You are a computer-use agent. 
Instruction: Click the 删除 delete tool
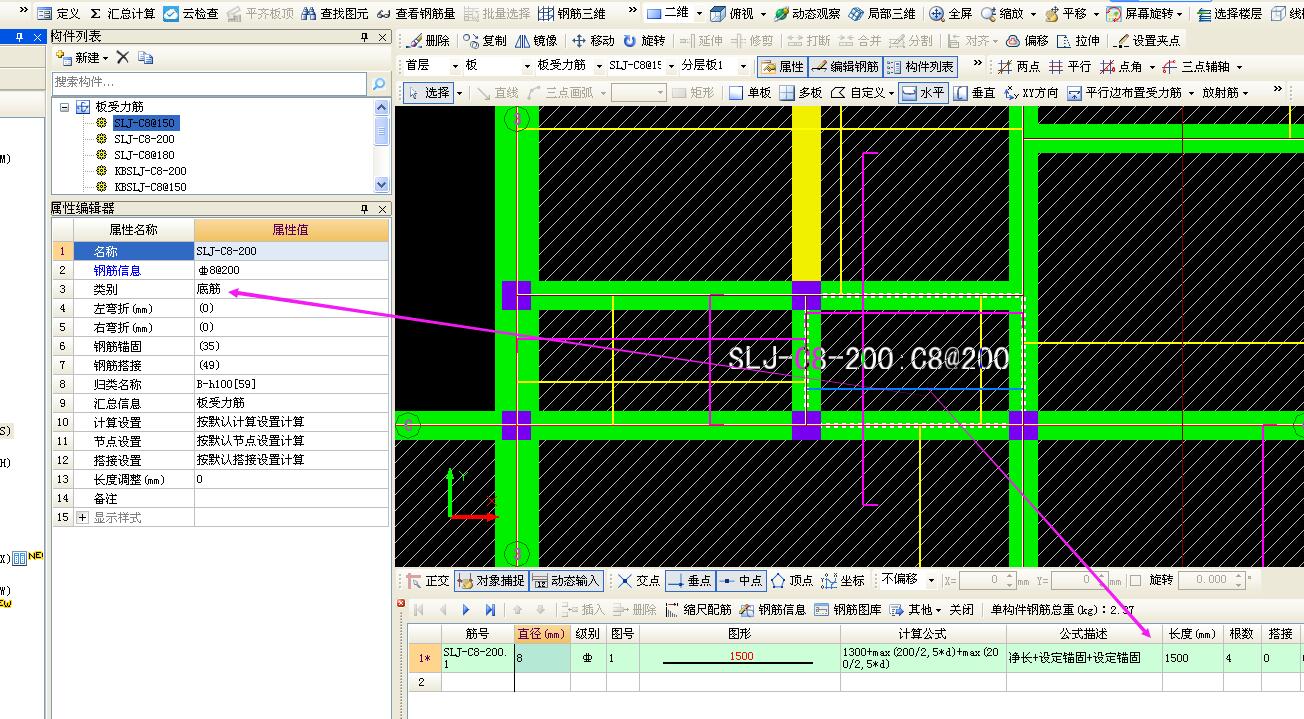429,41
